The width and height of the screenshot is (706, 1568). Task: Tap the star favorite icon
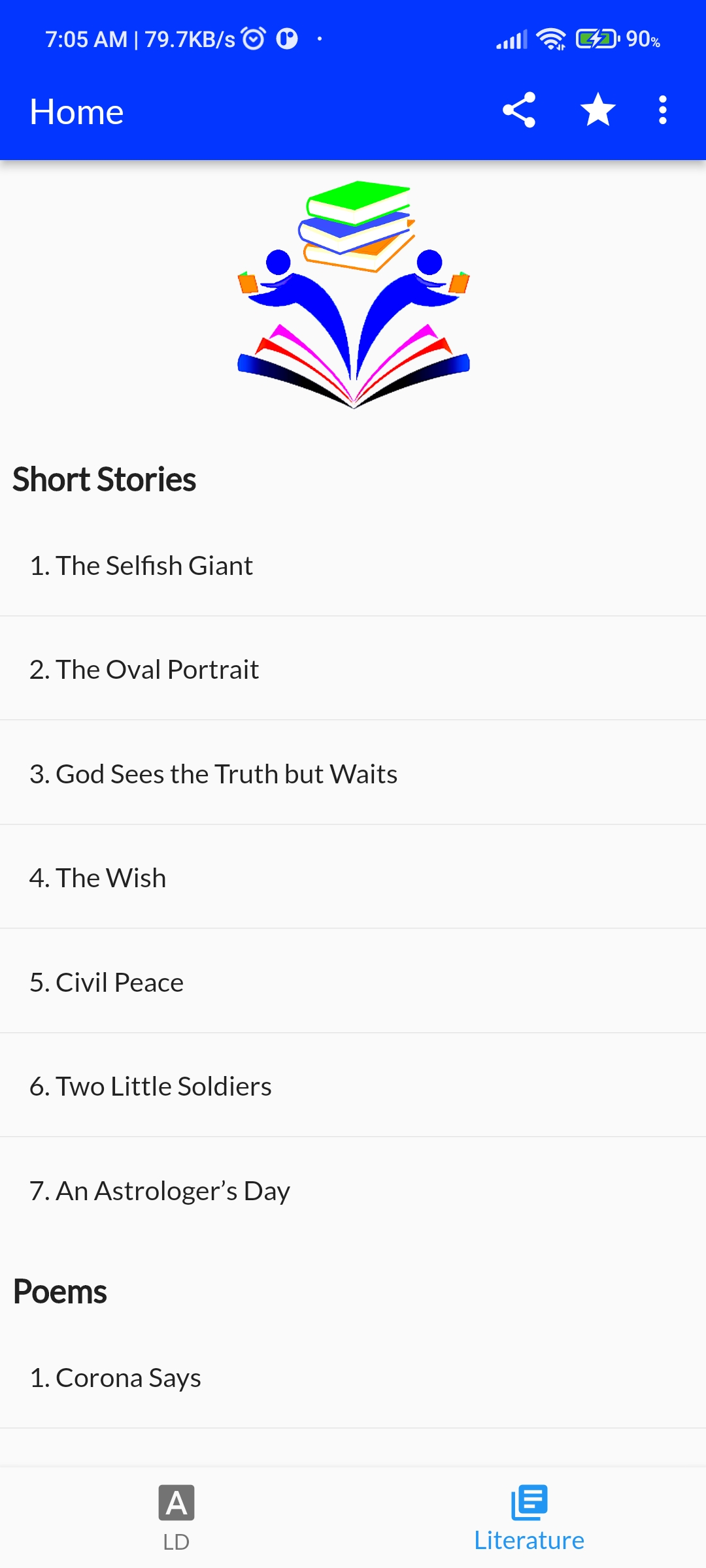[x=597, y=110]
